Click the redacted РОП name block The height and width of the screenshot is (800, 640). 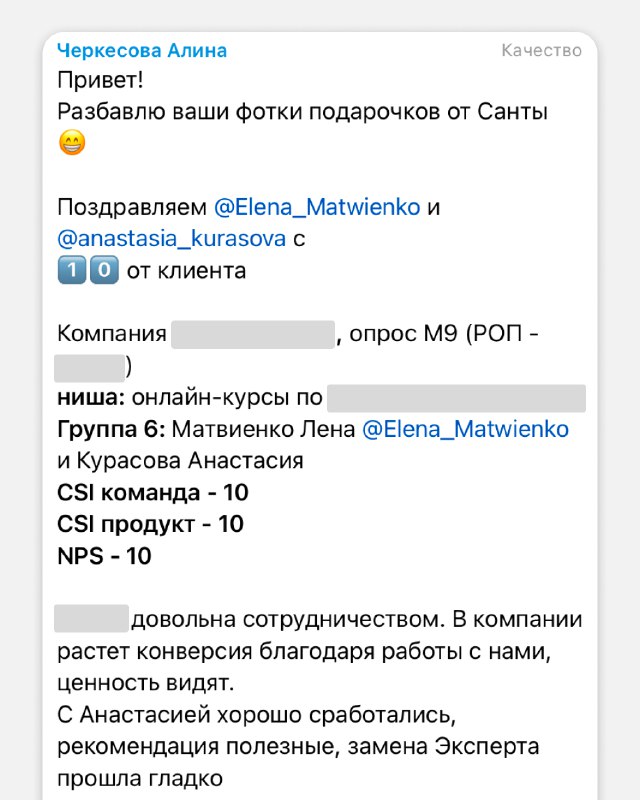click(x=90, y=367)
